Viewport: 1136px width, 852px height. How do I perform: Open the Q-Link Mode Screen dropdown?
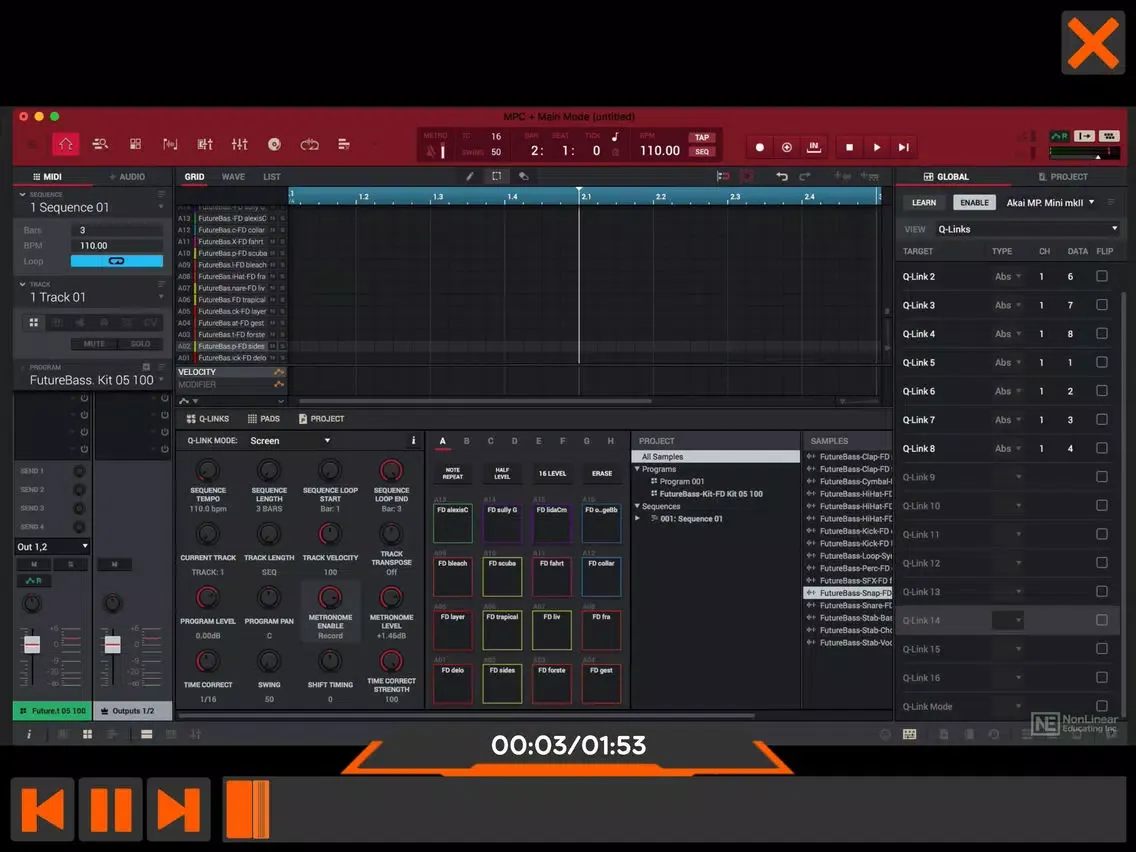[x=290, y=440]
